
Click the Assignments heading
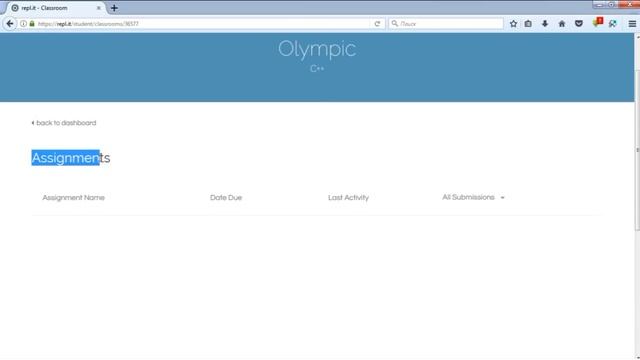tap(71, 158)
